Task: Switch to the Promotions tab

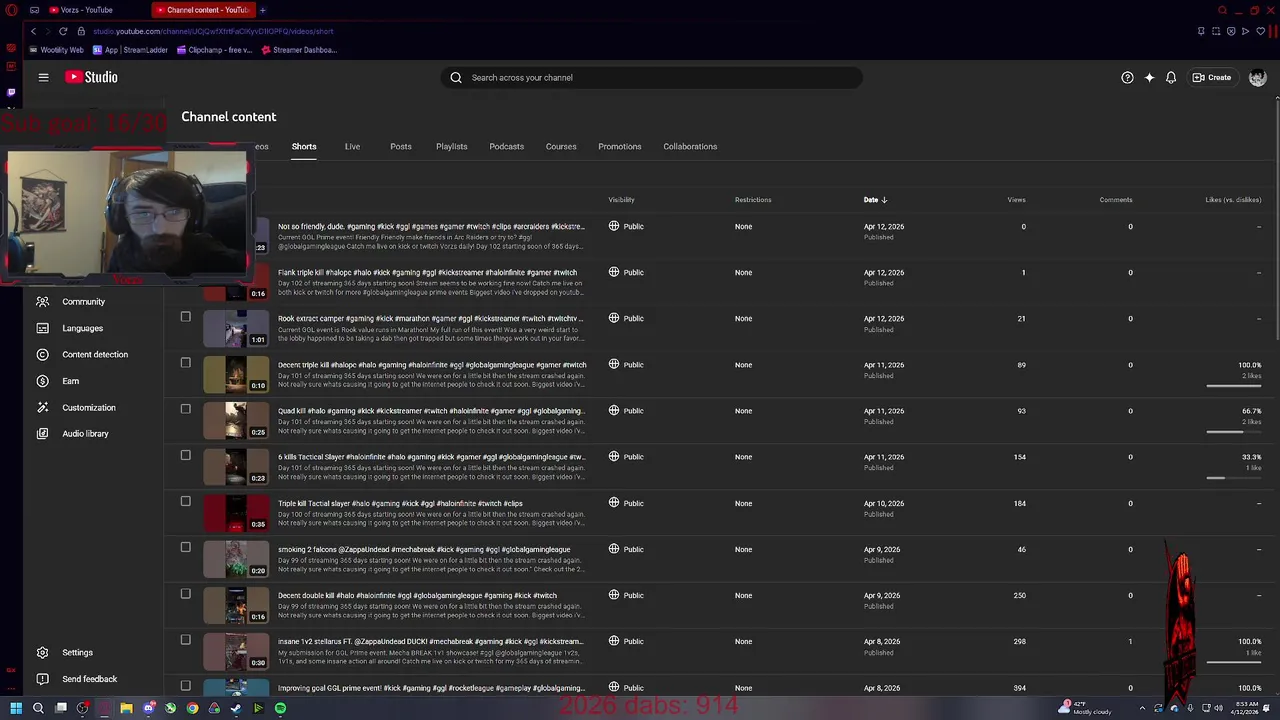Action: pos(620,146)
